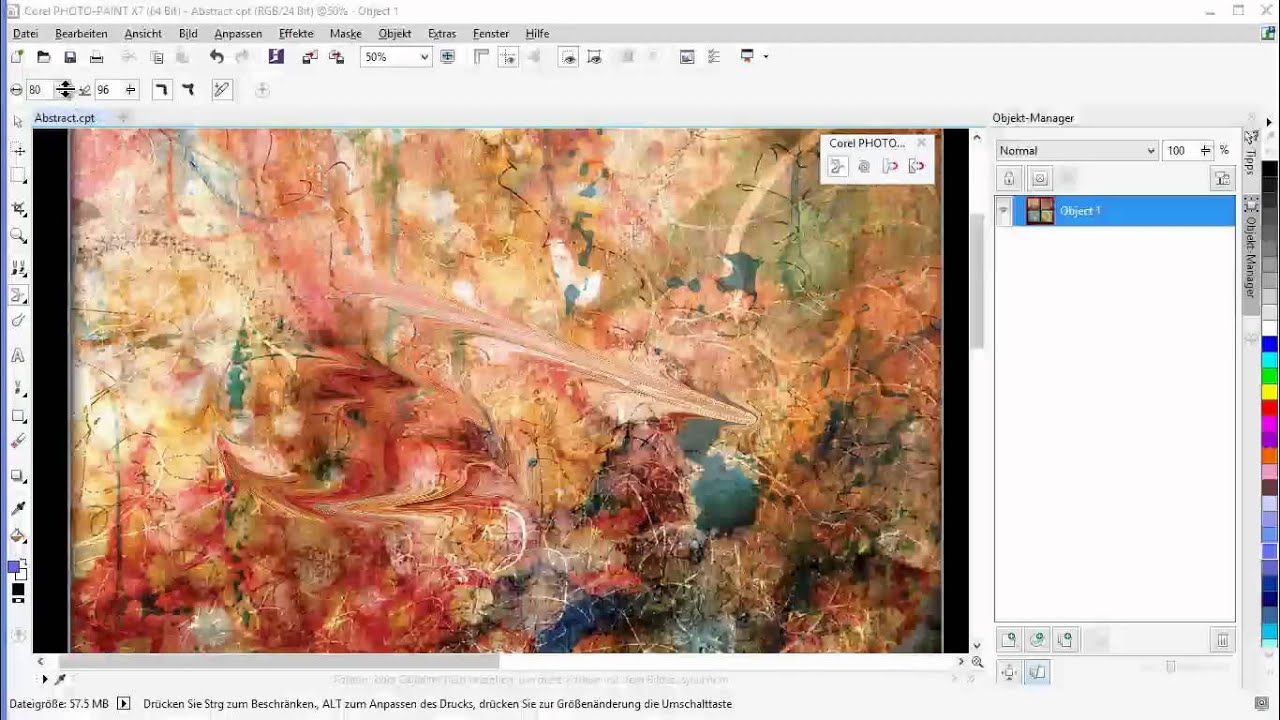Select Object 1 in Objekt-Manager
The width and height of the screenshot is (1280, 720).
[1124, 211]
